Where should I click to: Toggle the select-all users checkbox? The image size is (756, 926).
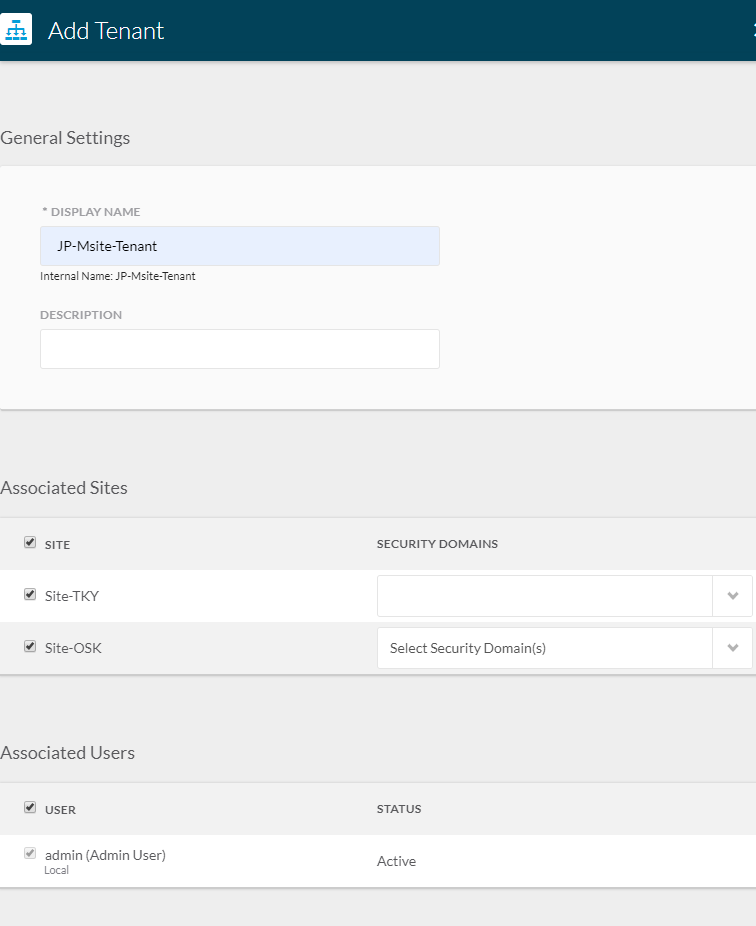[x=30, y=808]
